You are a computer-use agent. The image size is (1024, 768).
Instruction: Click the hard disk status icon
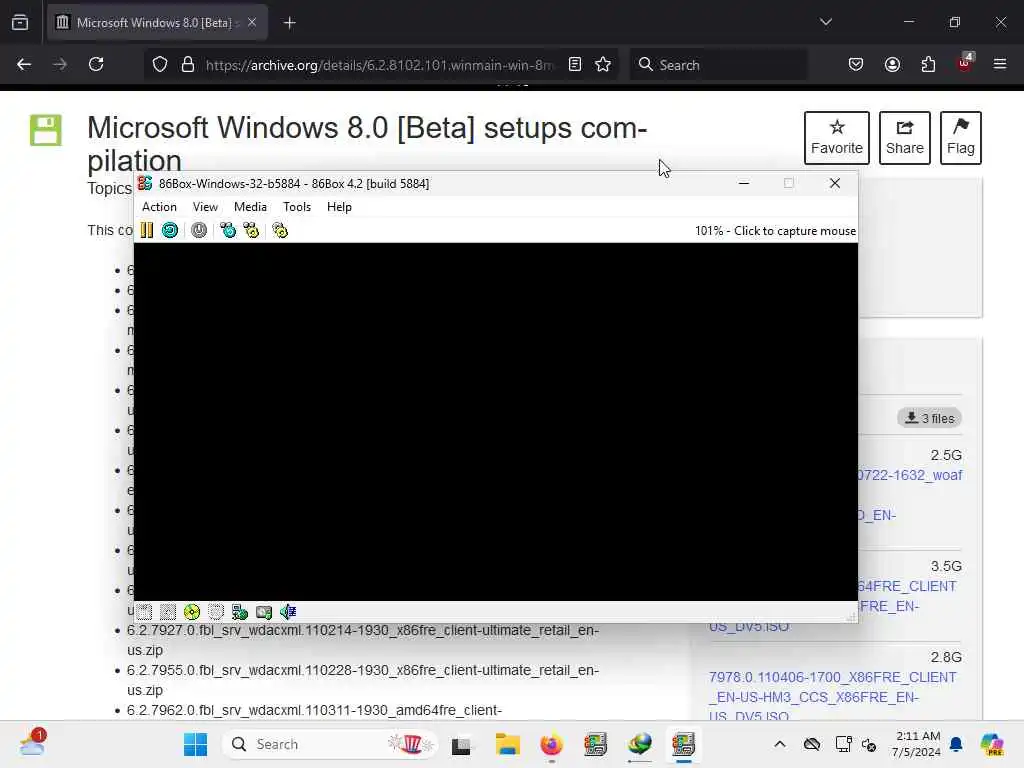click(x=264, y=612)
